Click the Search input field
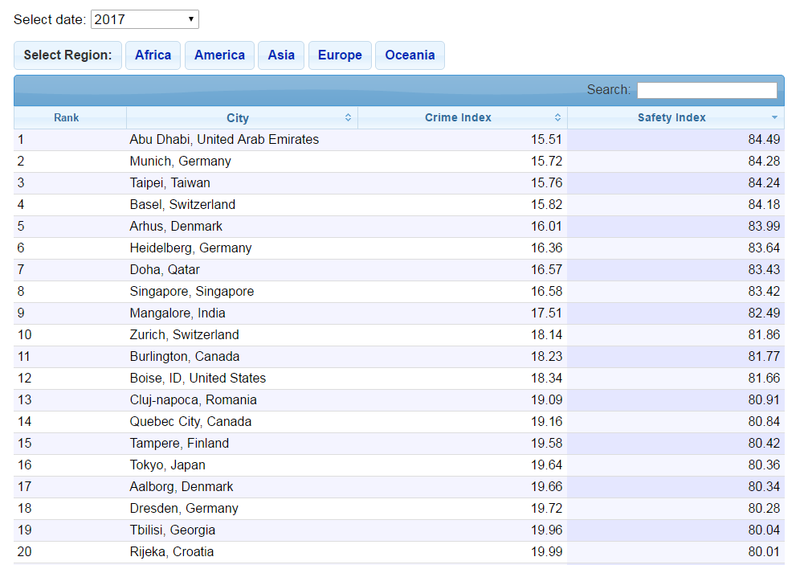Viewport: 800px width, 565px height. tap(706, 90)
